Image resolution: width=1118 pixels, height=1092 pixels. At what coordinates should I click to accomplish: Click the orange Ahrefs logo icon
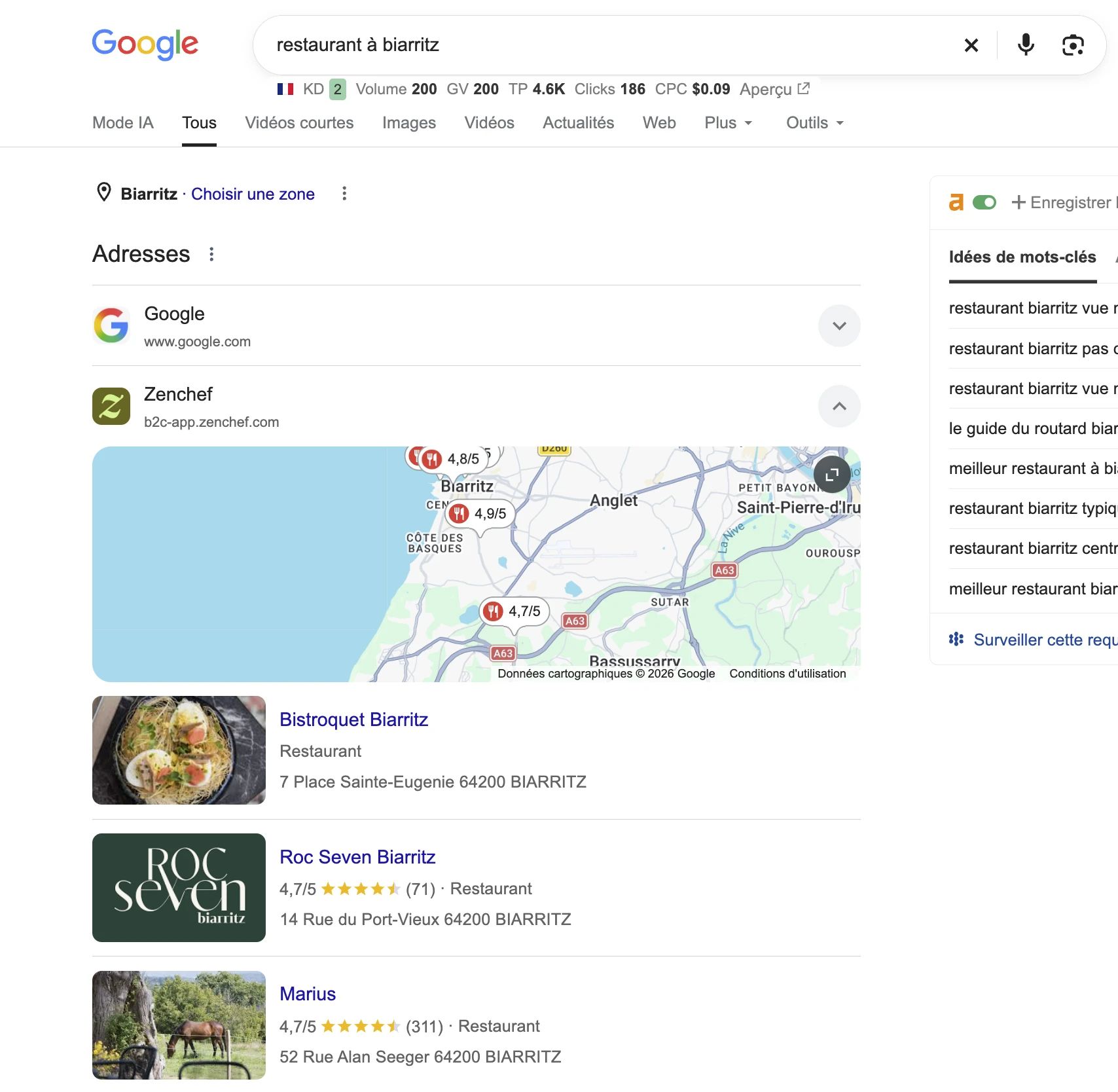(x=956, y=202)
